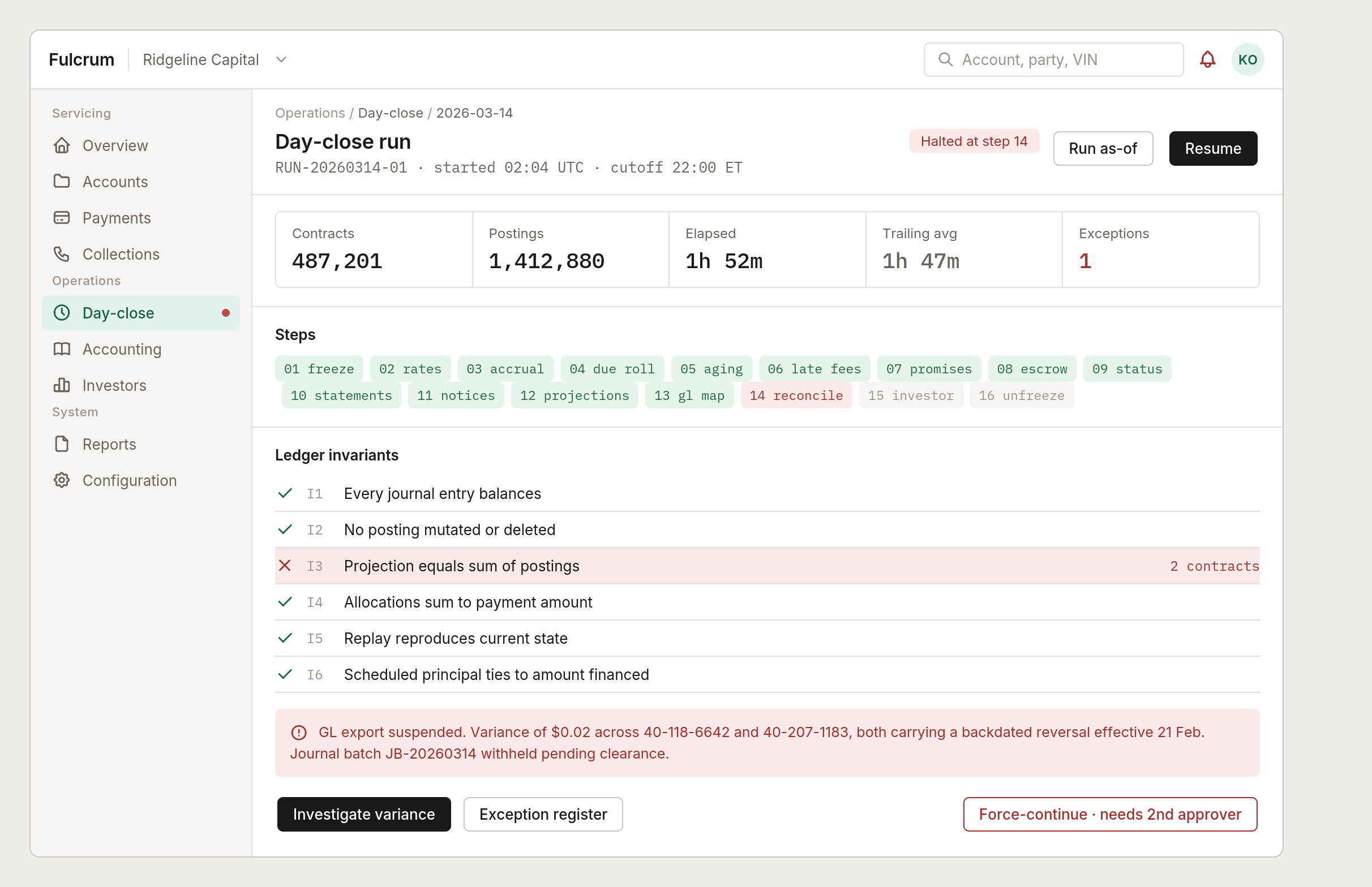Viewport: 1372px width, 887px height.
Task: Click the Reports document icon
Action: click(62, 444)
